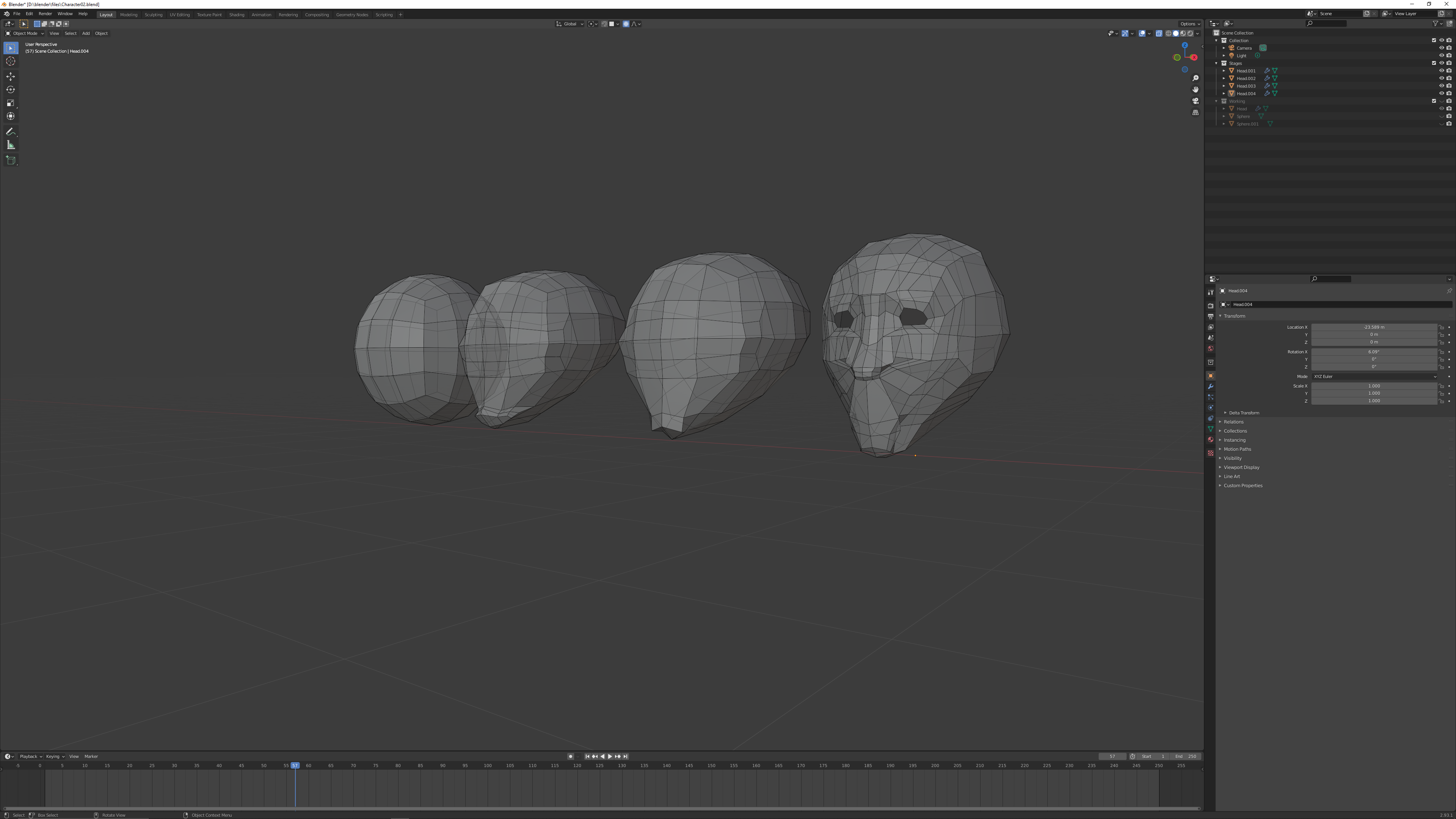This screenshot has height=819, width=1456.
Task: Toggle pin icon in properties header
Action: (1449, 291)
